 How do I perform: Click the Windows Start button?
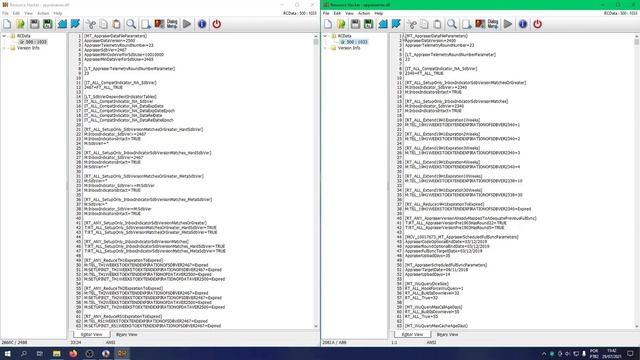pyautogui.click(x=7, y=353)
